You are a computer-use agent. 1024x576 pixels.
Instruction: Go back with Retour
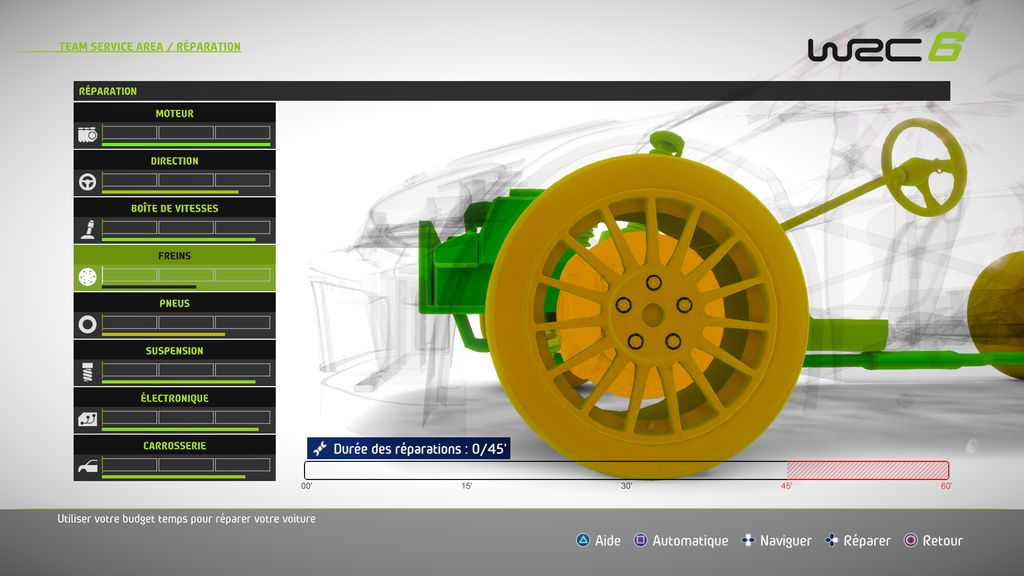tap(942, 541)
